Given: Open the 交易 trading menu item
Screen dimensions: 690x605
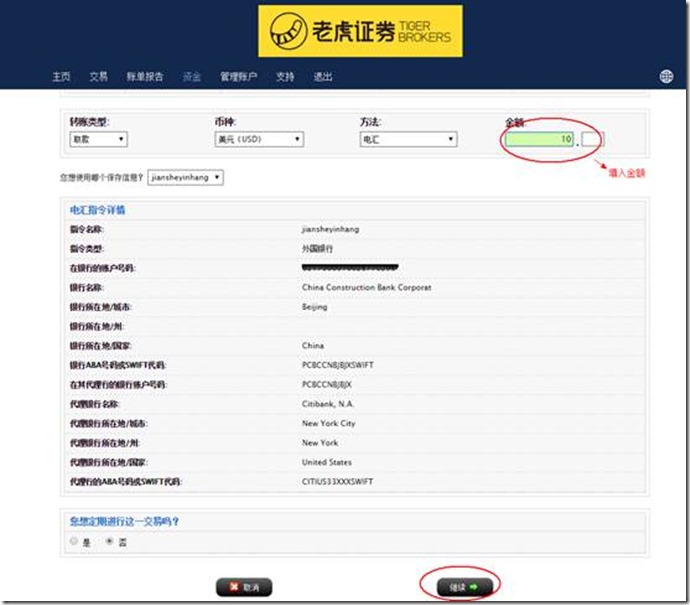Looking at the screenshot, I should click(x=98, y=77).
